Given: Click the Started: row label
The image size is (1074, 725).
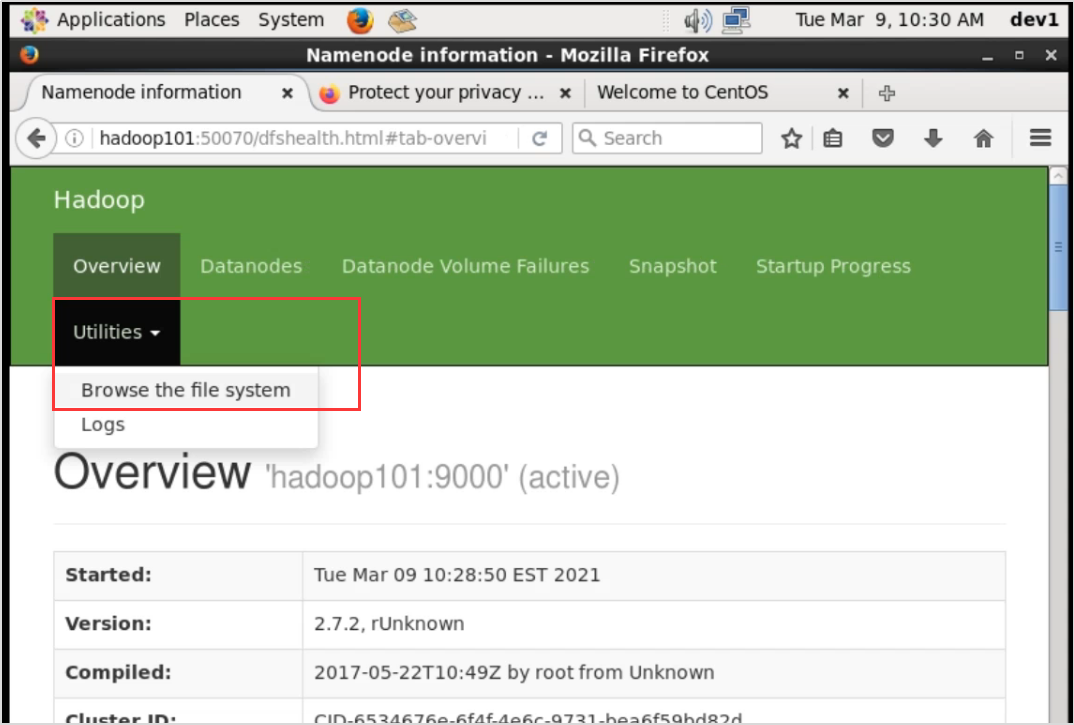Looking at the screenshot, I should tap(108, 575).
